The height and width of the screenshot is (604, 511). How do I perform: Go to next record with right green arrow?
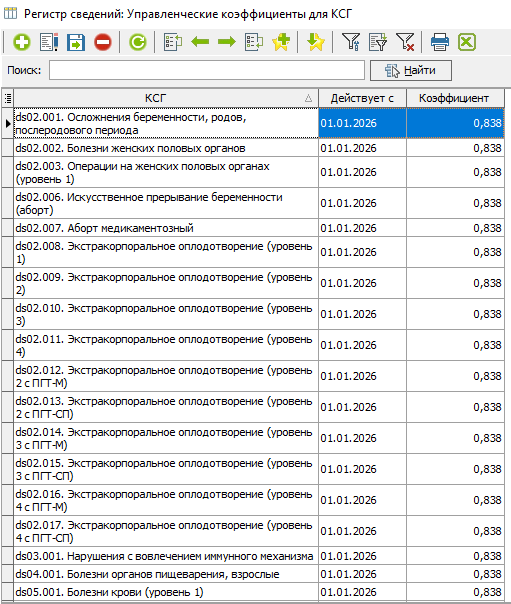point(227,42)
